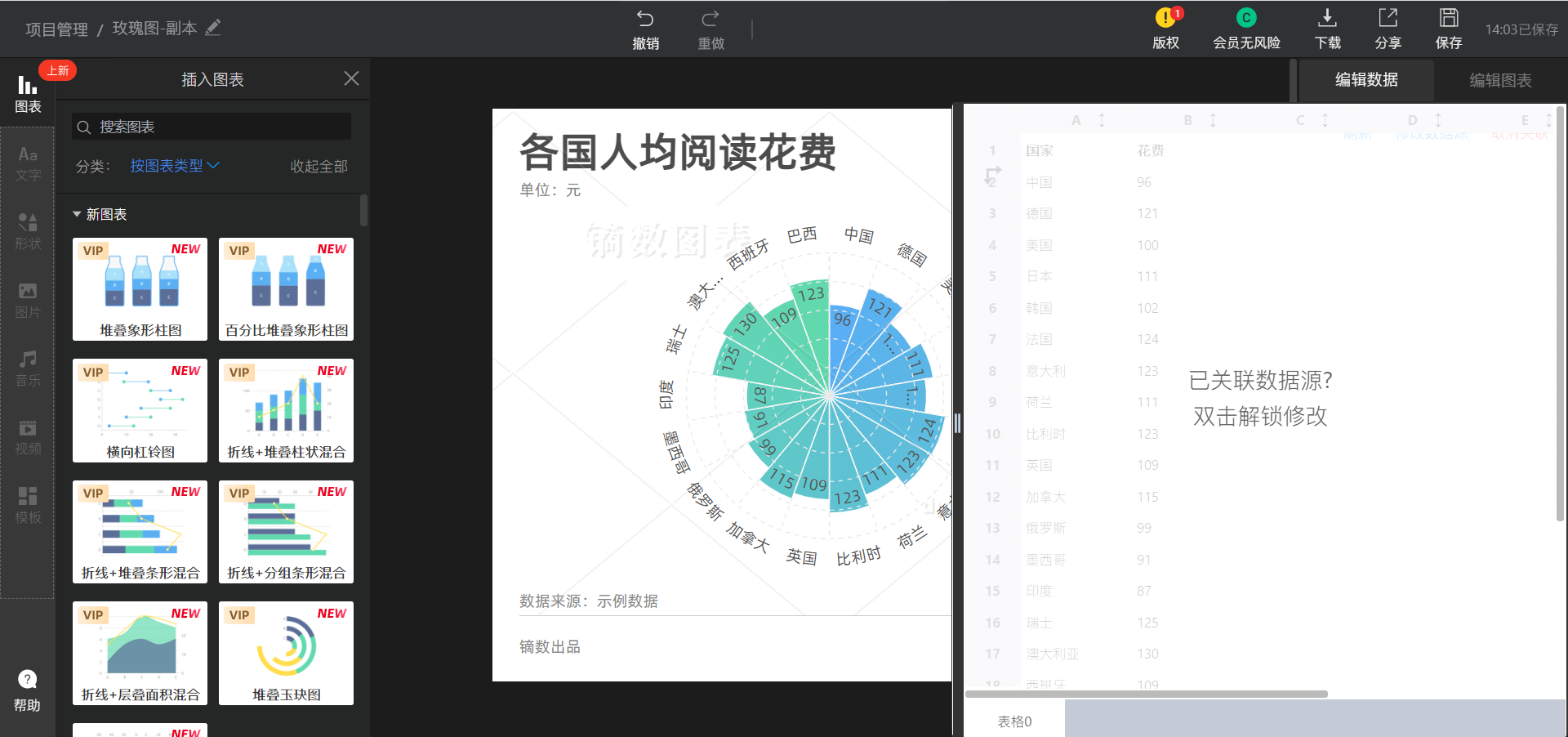This screenshot has width=1568, height=737.
Task: Click the share (分享) icon
Action: click(1388, 17)
